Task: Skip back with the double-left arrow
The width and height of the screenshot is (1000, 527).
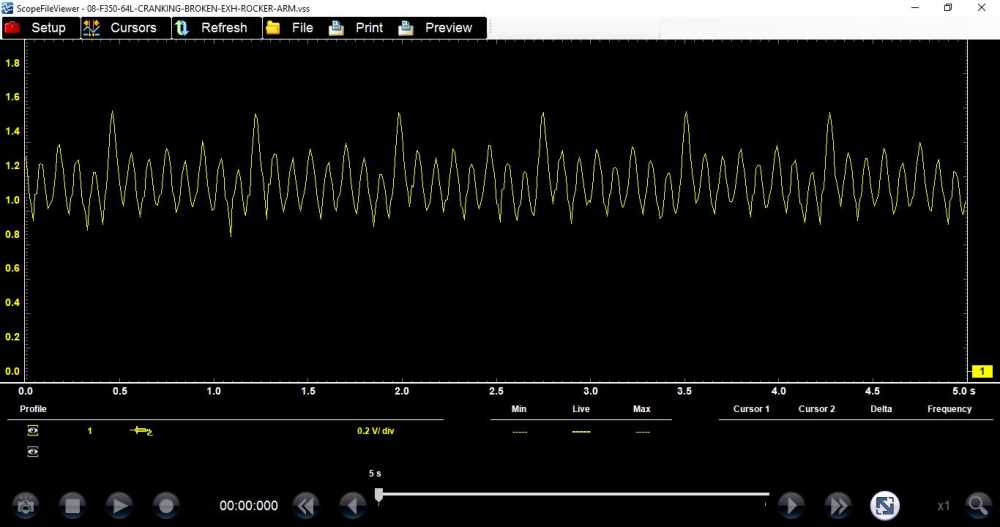Action: click(x=306, y=505)
